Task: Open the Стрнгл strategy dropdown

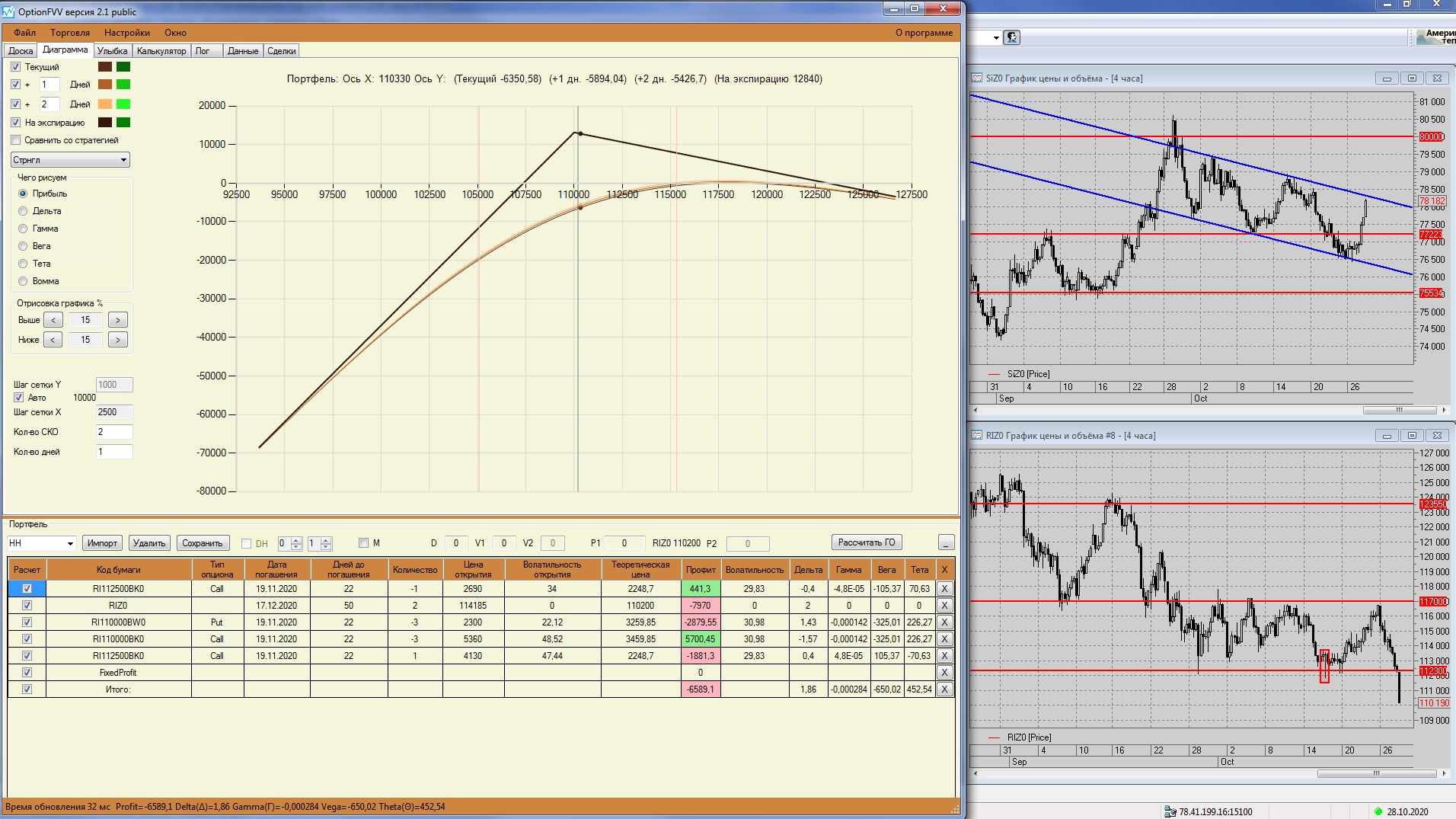Action: point(70,160)
